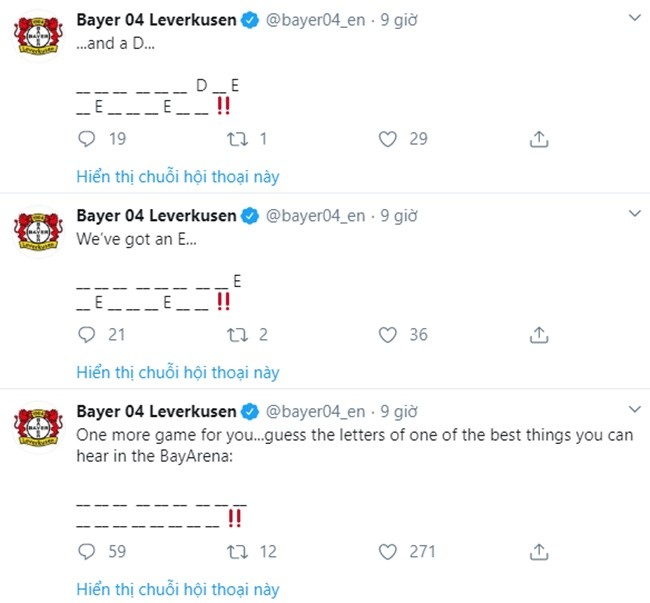Expand the options chevron on 'We've got an E...' tweet
650x603 pixels.
point(633,215)
